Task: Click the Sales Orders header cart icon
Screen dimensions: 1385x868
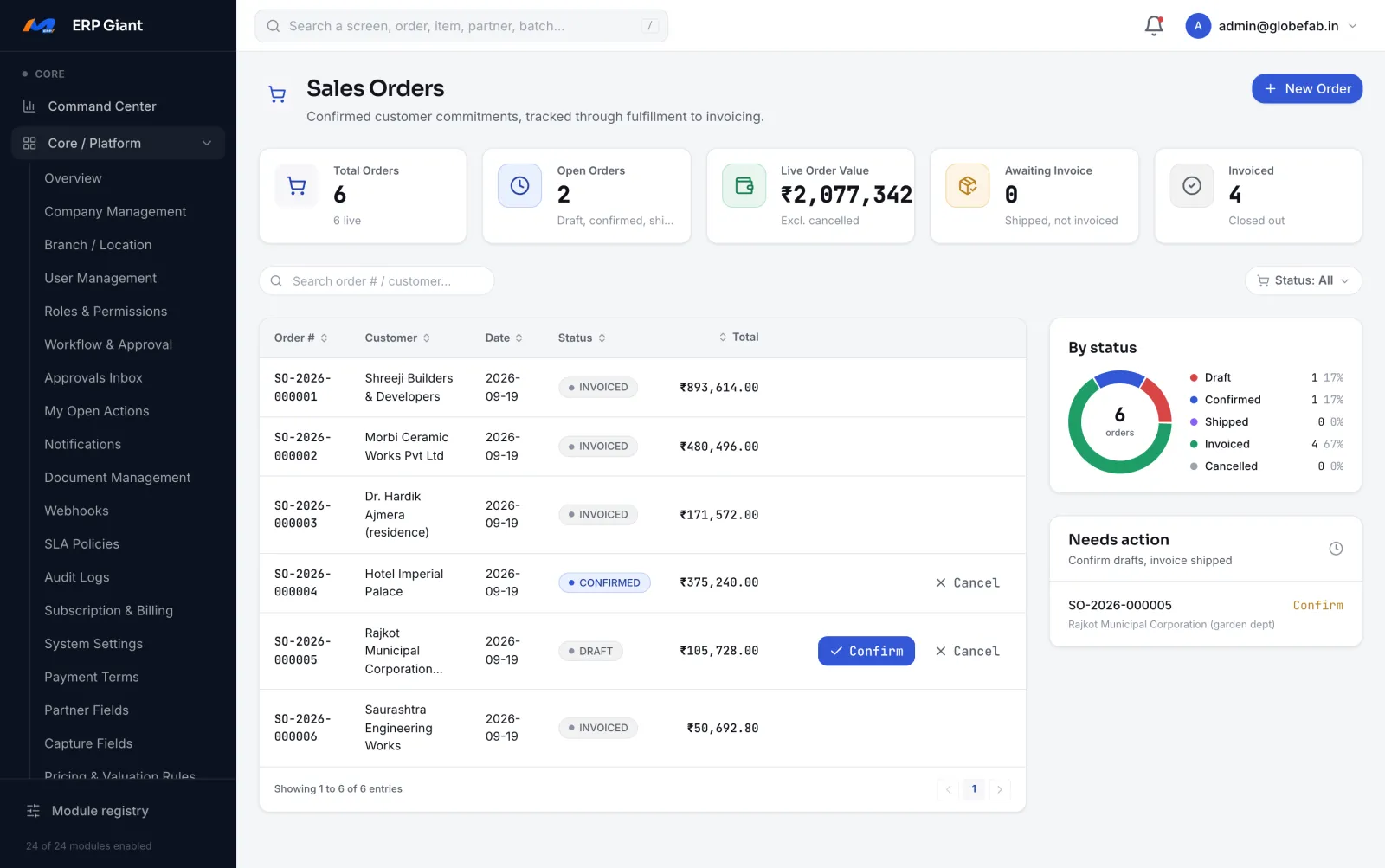Action: [x=277, y=94]
